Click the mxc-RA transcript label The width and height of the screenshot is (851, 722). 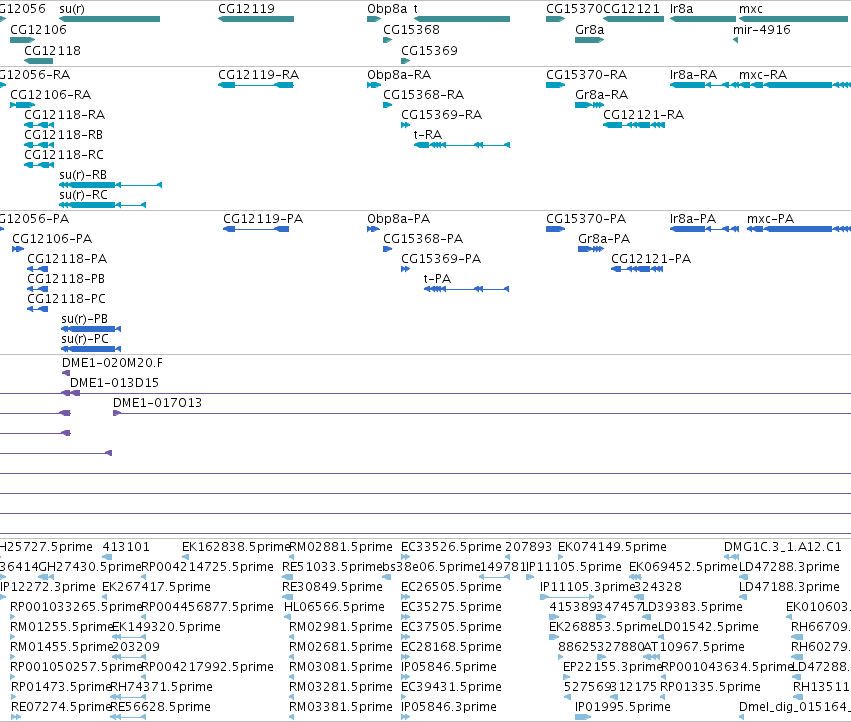(x=763, y=74)
